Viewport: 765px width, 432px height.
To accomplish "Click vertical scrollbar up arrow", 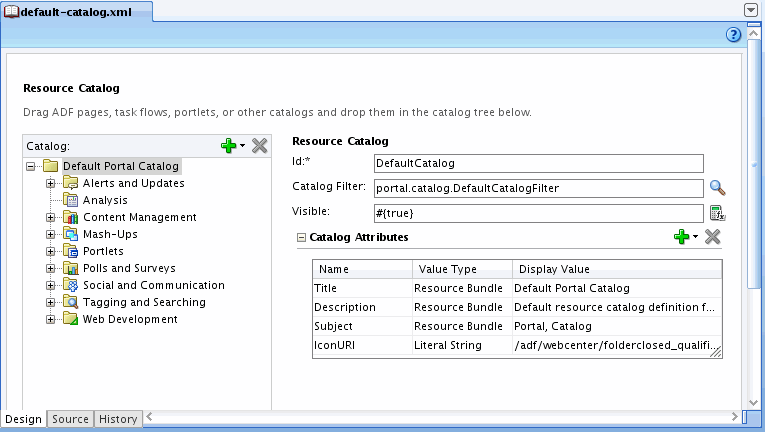I will (754, 34).
